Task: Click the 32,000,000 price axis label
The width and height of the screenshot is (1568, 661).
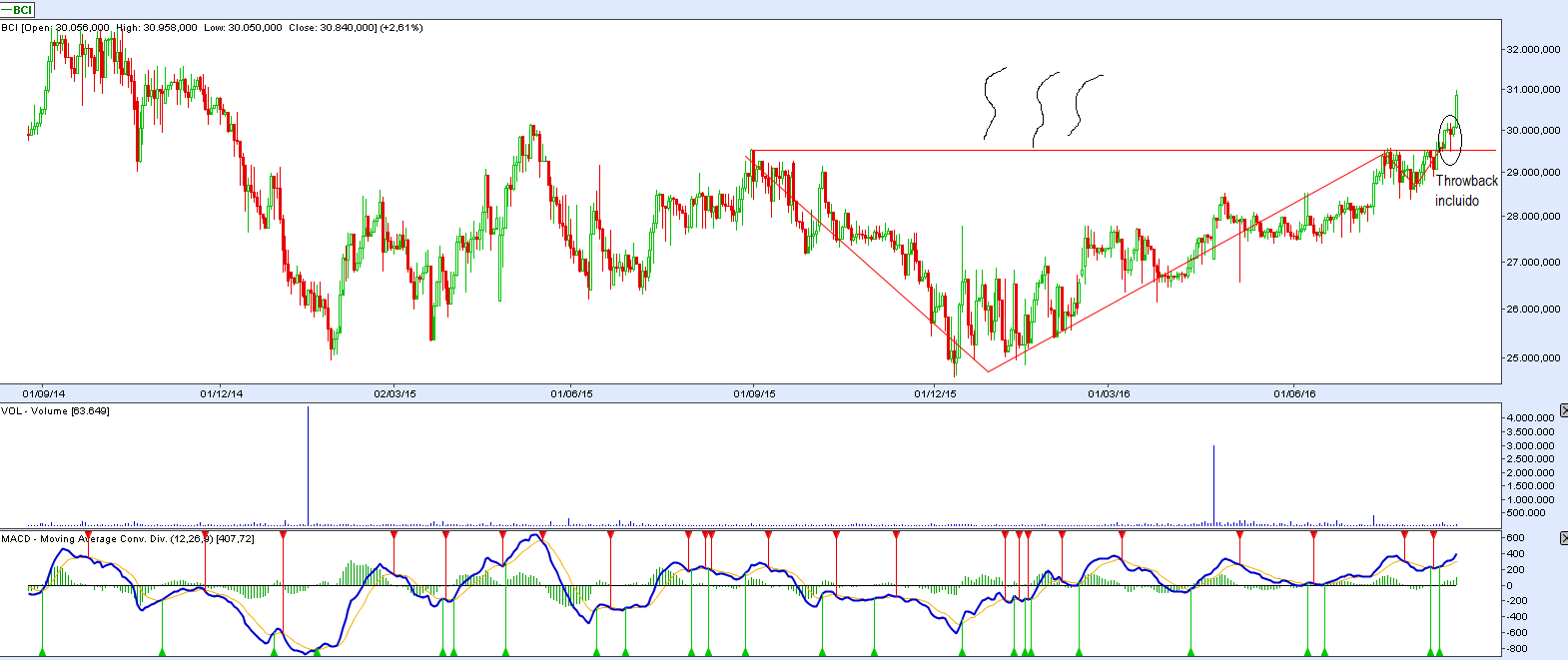Action: tap(1533, 49)
